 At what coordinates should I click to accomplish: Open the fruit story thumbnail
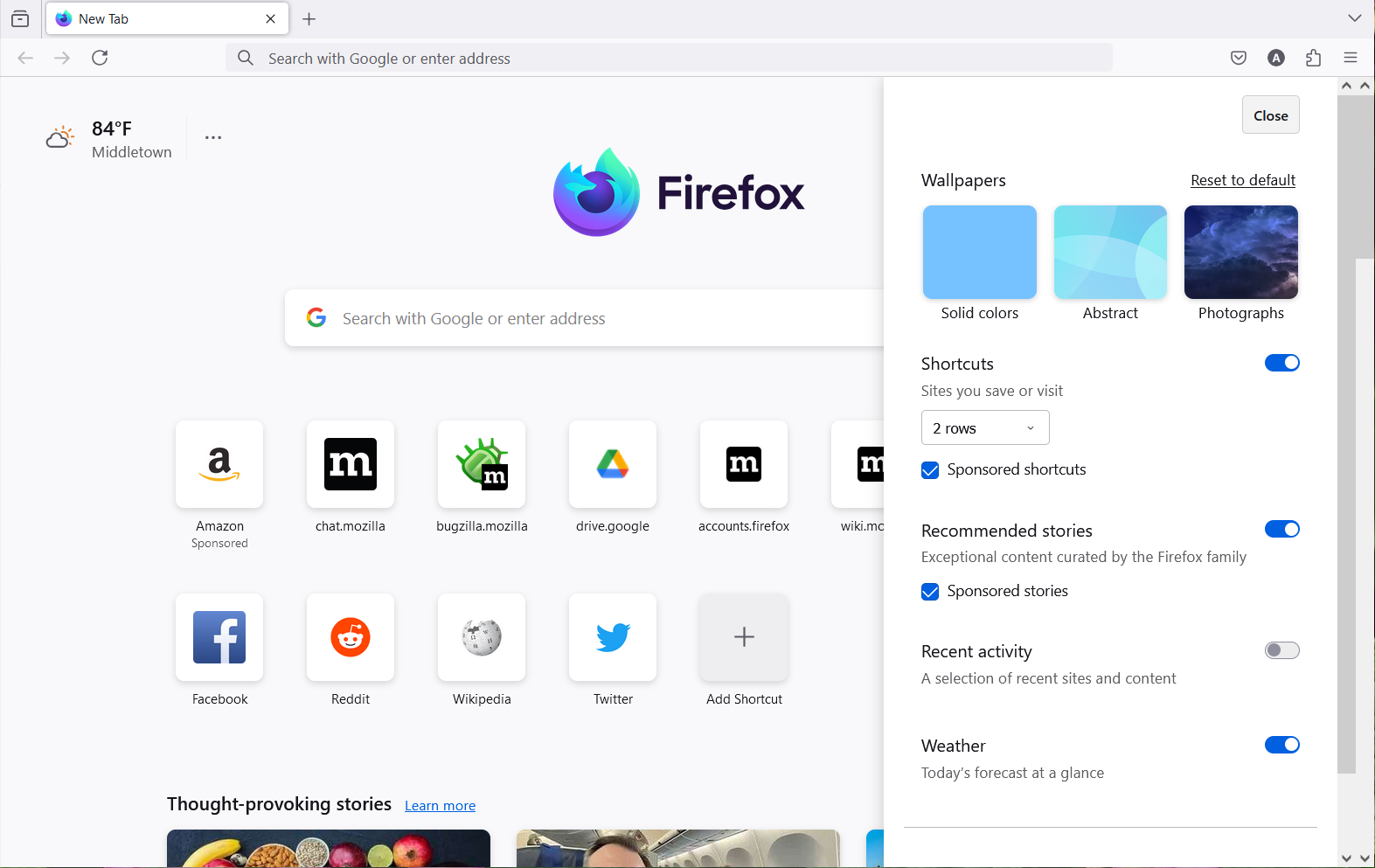pos(329,849)
